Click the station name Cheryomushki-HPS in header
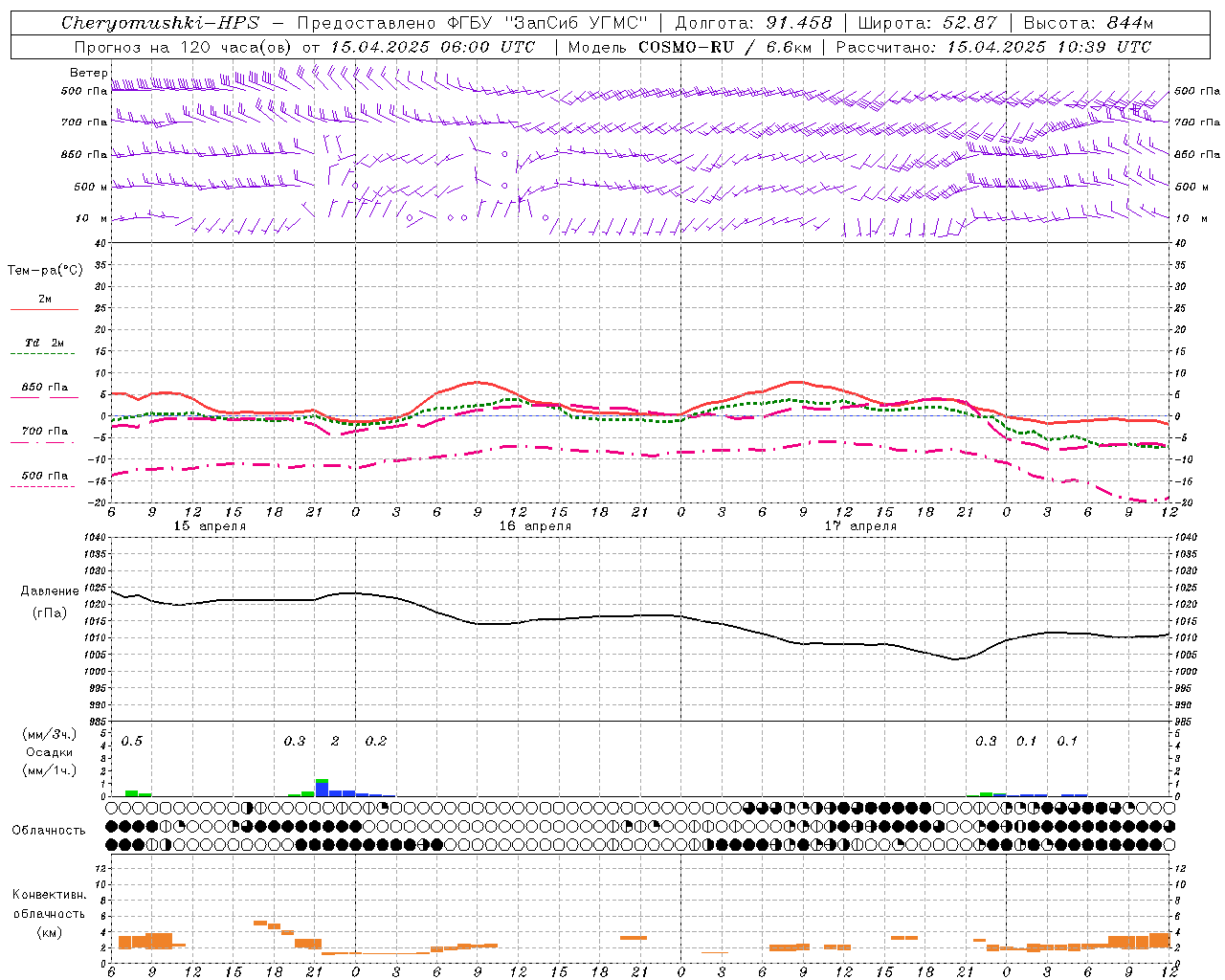Viewport: 1225px width, 980px height. (x=160, y=23)
